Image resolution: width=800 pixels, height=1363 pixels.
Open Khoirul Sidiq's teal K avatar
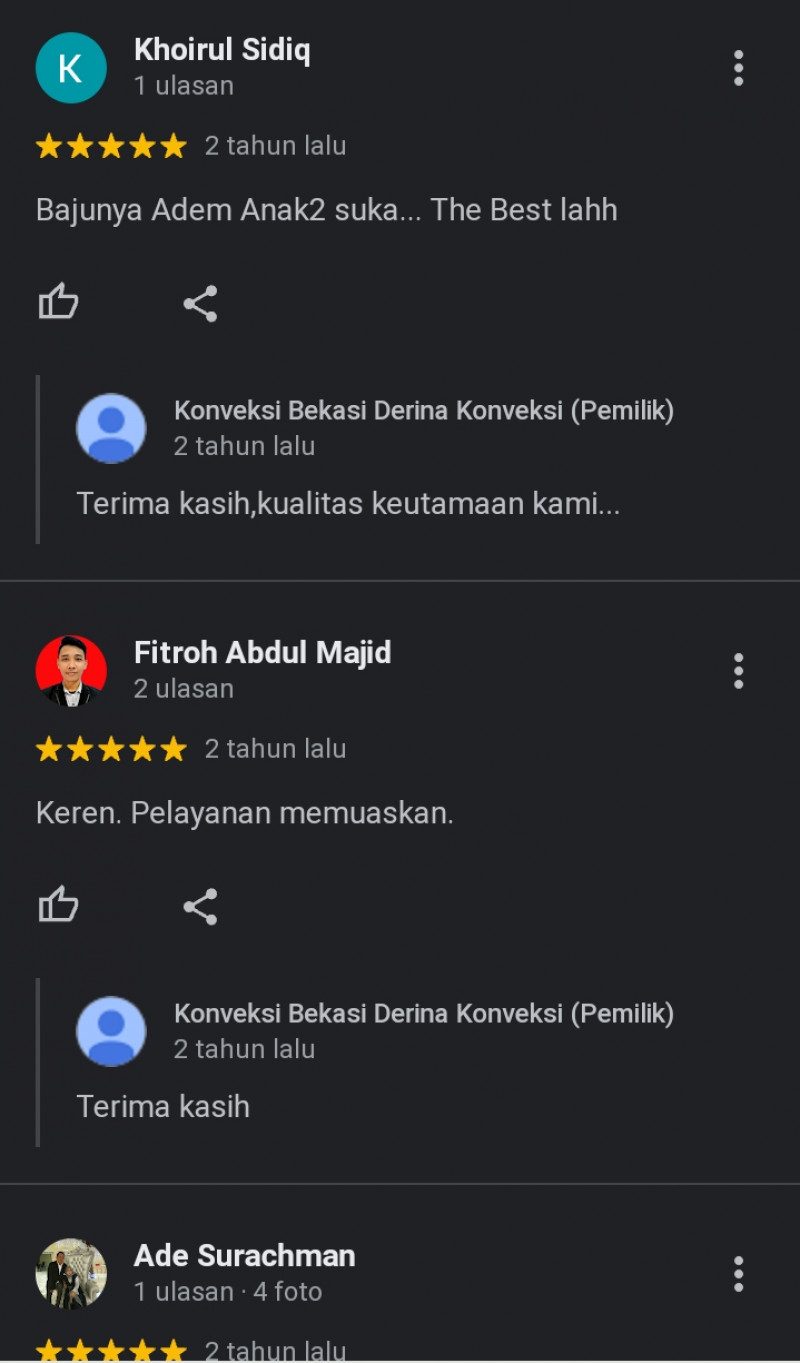71,68
